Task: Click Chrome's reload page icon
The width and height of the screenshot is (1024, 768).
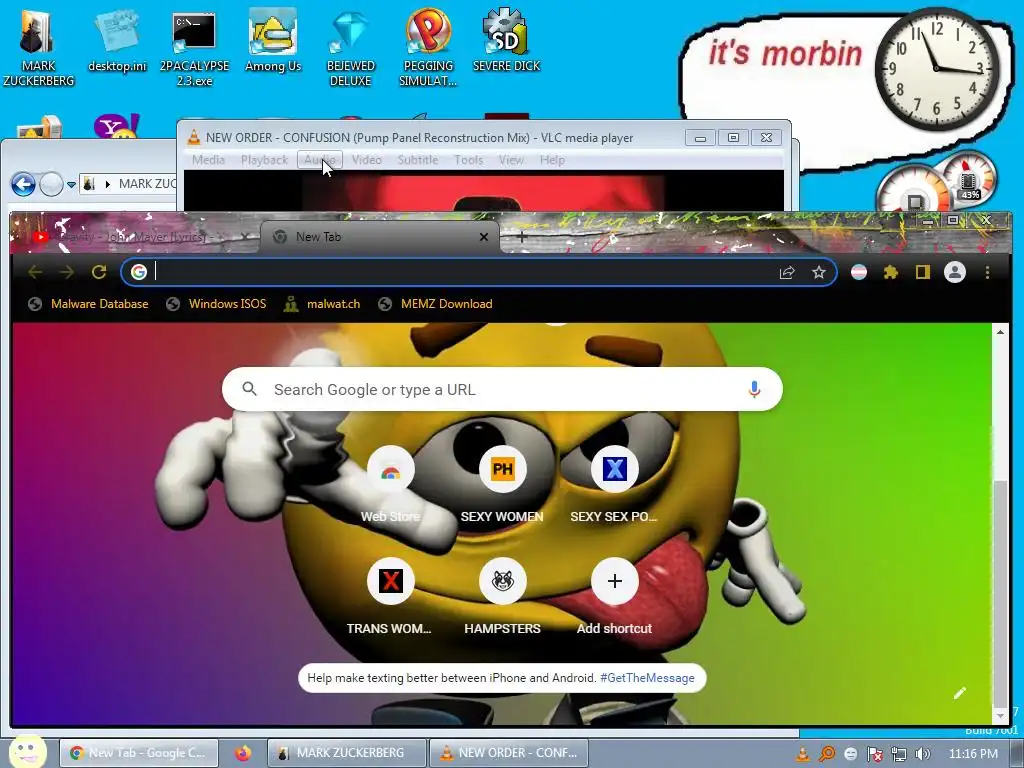Action: coord(99,272)
